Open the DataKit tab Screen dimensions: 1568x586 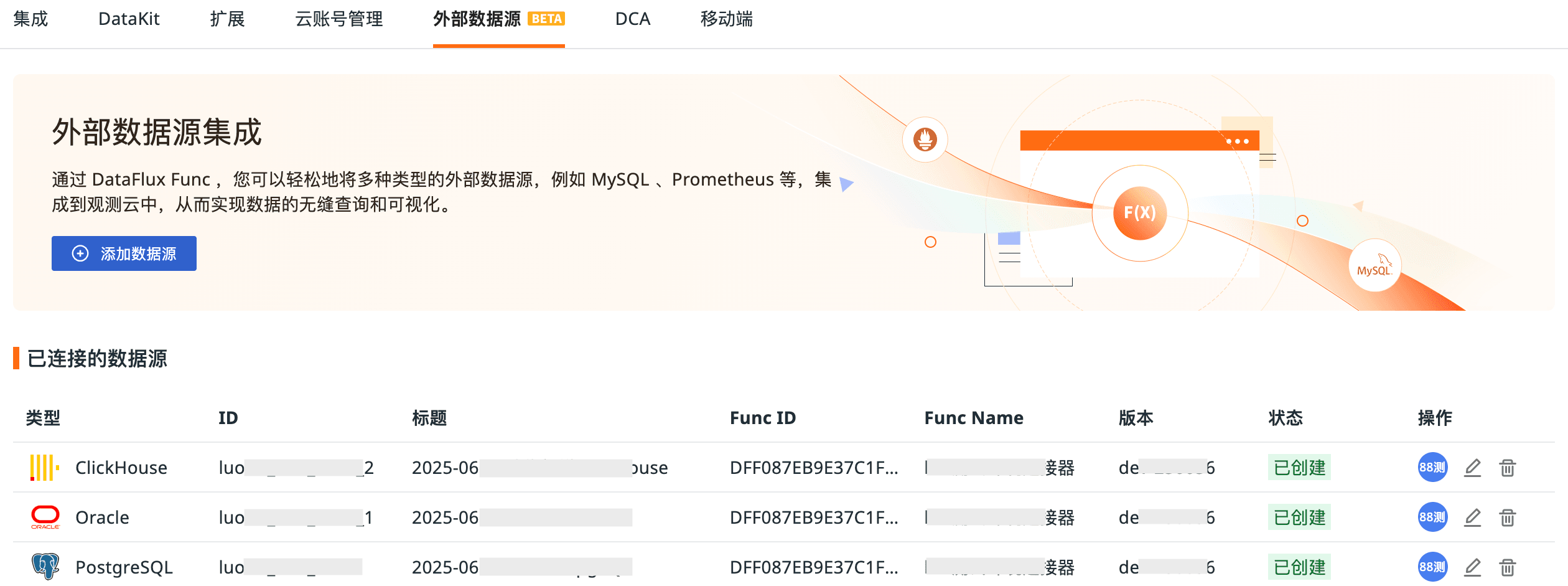click(129, 19)
